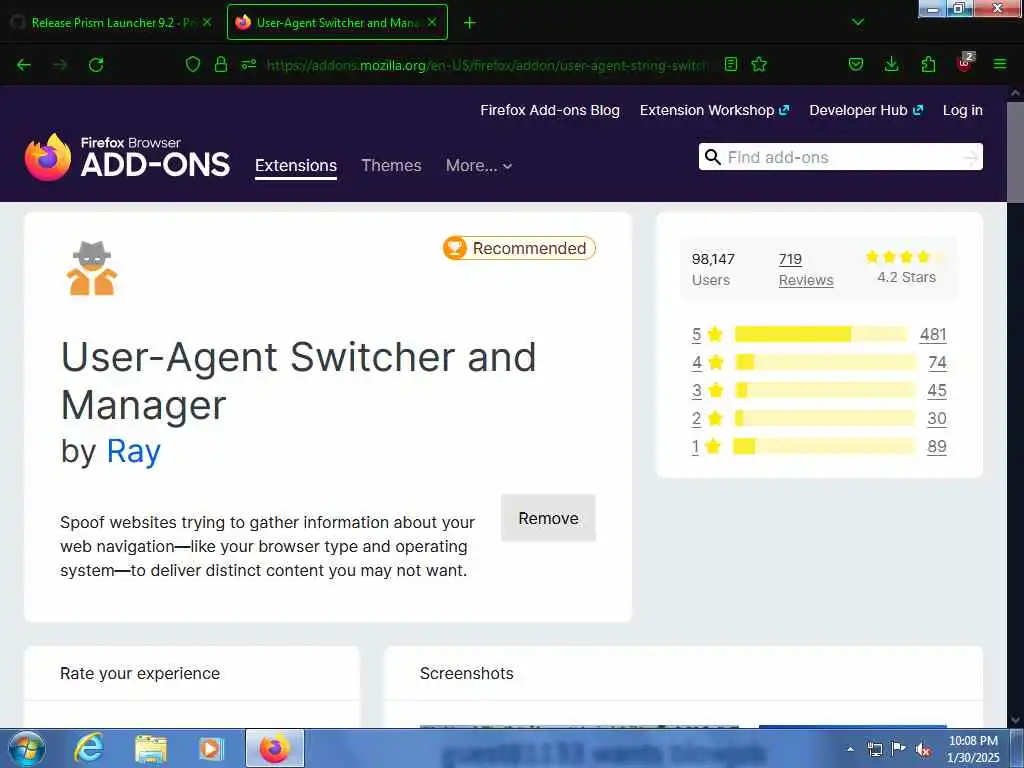
Task: Click the uBlock extension icon with badge
Action: pyautogui.click(x=965, y=63)
